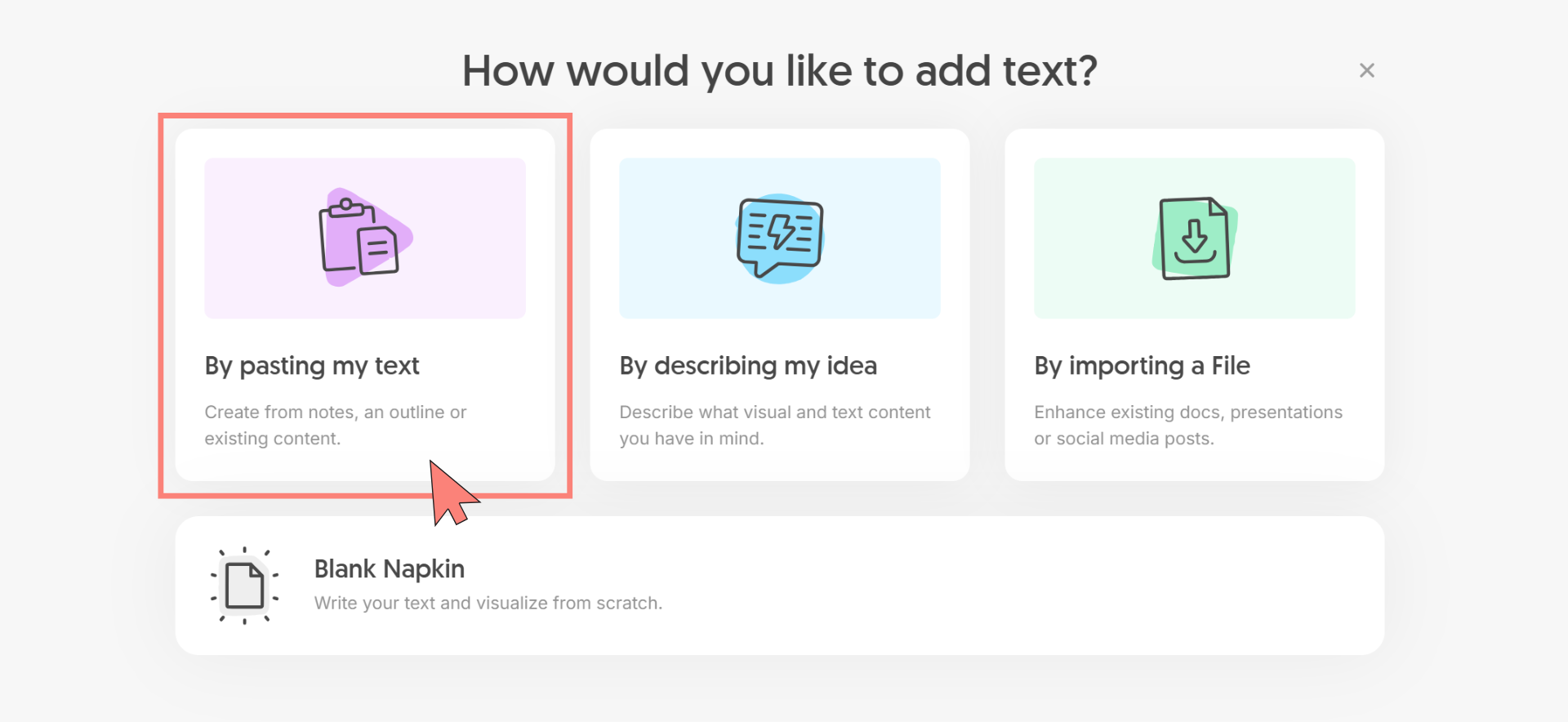Image resolution: width=1568 pixels, height=722 pixels.
Task: Open the "Blank Napkin" title
Action: point(390,568)
